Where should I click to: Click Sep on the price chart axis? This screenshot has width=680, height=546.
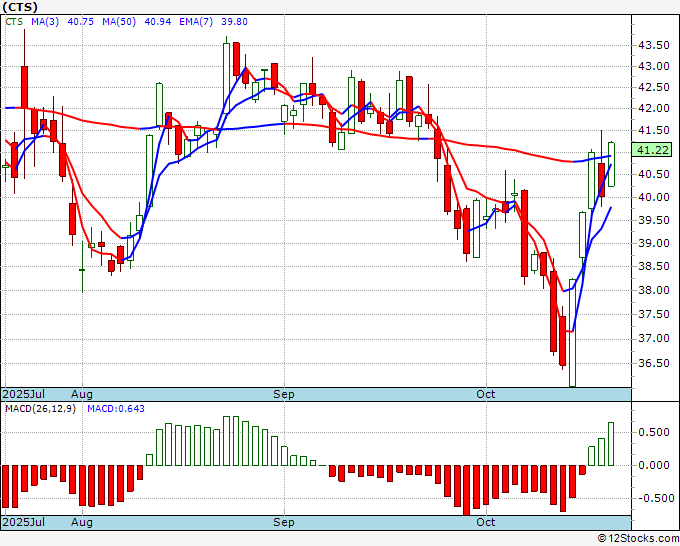(284, 394)
